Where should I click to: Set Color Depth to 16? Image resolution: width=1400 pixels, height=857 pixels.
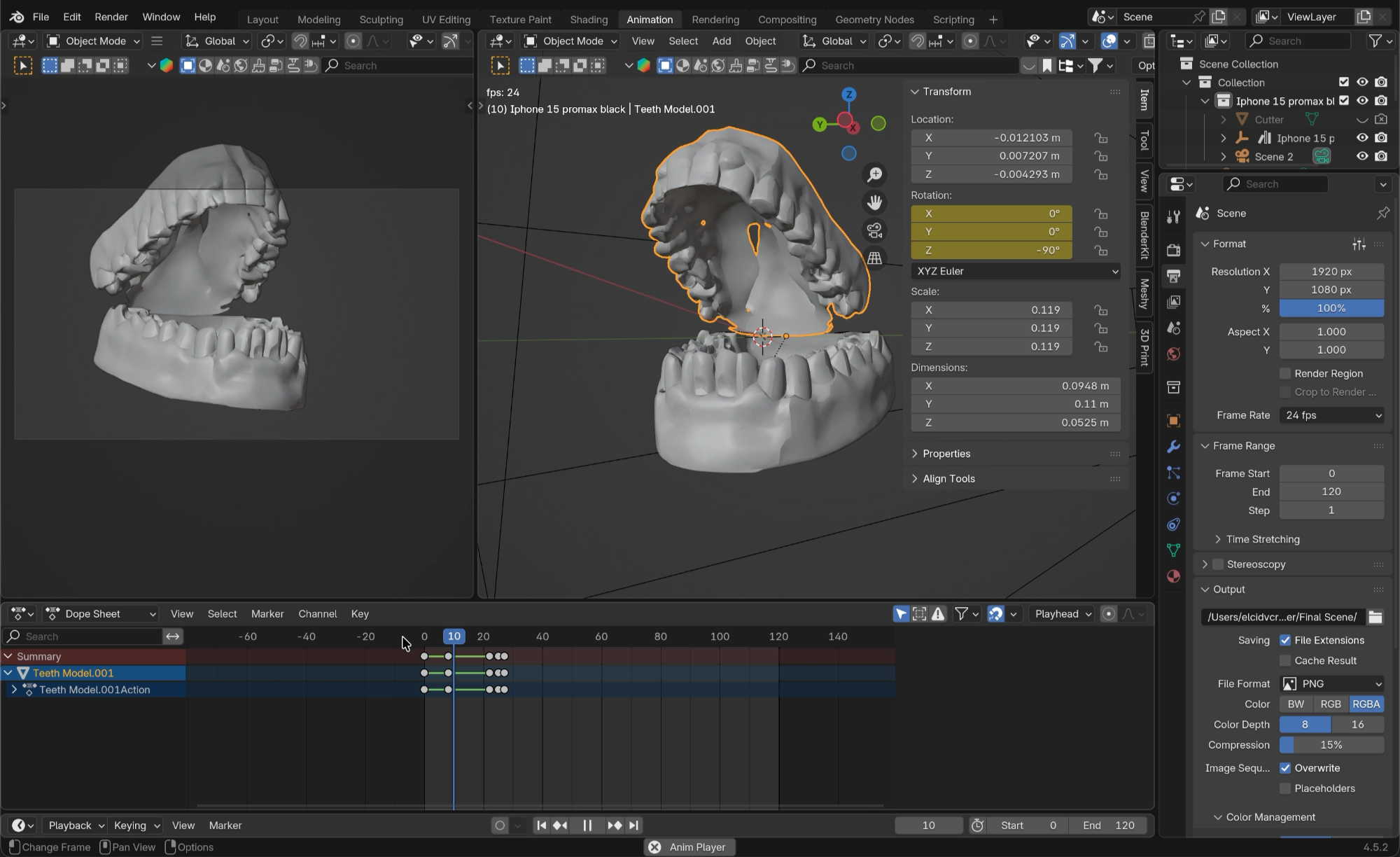[x=1358, y=725]
